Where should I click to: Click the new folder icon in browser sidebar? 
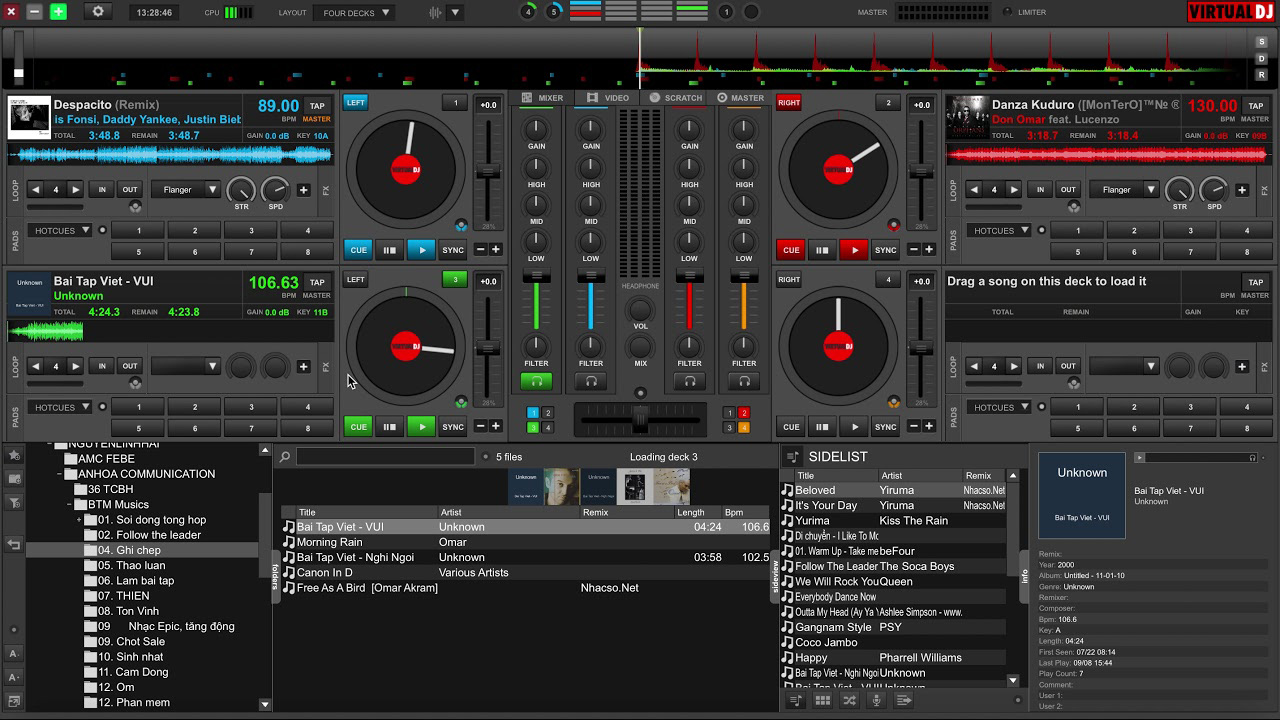click(14, 478)
